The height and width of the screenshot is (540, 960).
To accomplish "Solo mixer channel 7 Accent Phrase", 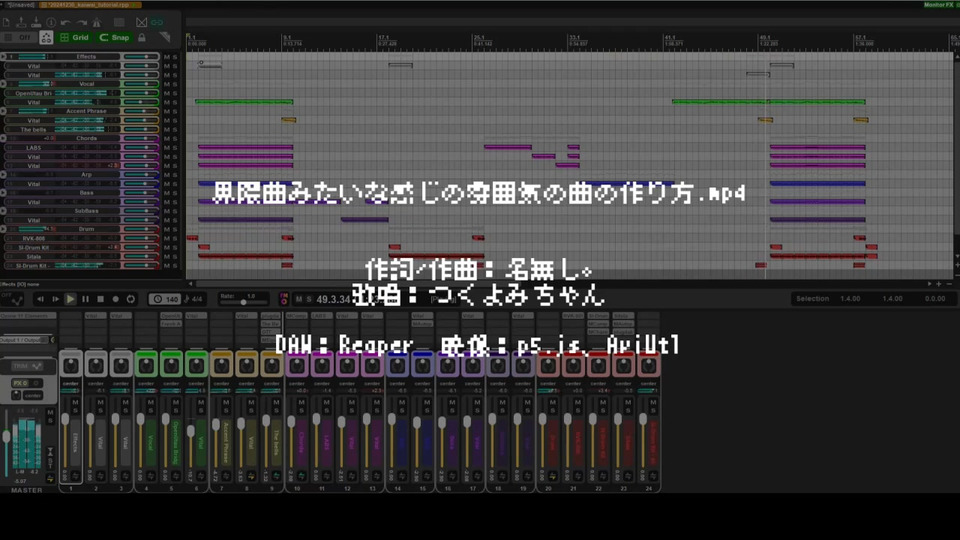I will (226, 410).
